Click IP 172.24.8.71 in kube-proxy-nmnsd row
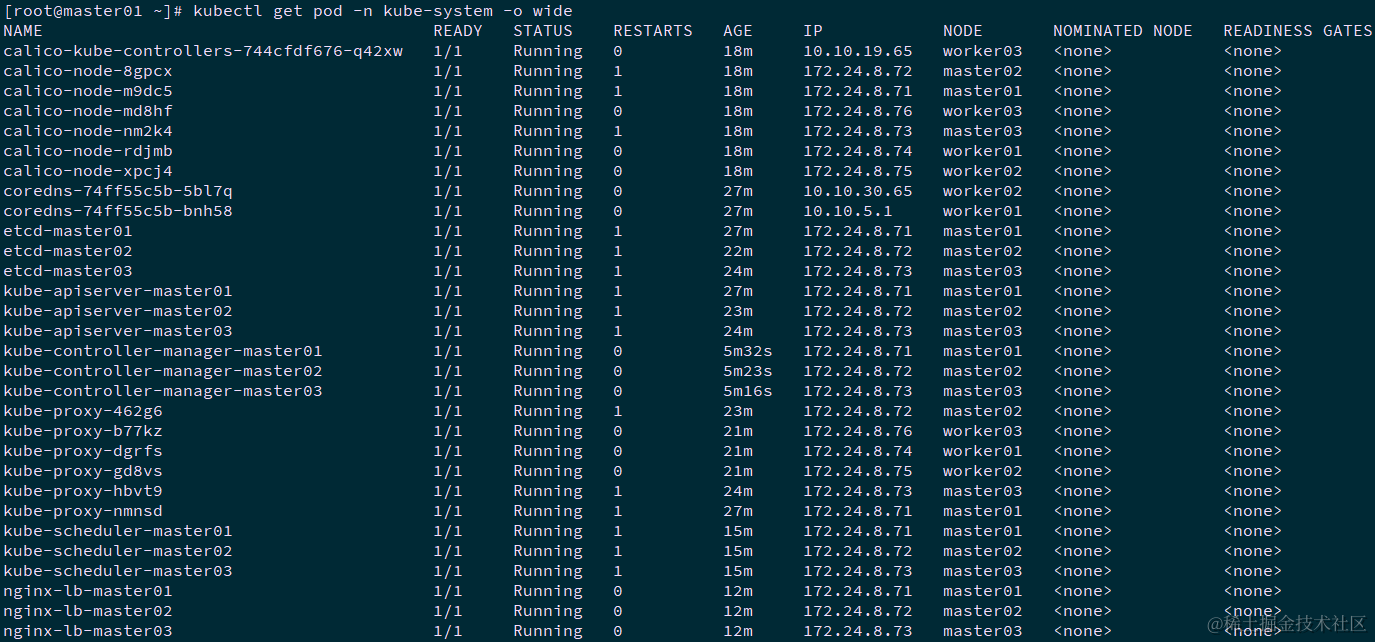The image size is (1375, 642). pyautogui.click(x=858, y=511)
